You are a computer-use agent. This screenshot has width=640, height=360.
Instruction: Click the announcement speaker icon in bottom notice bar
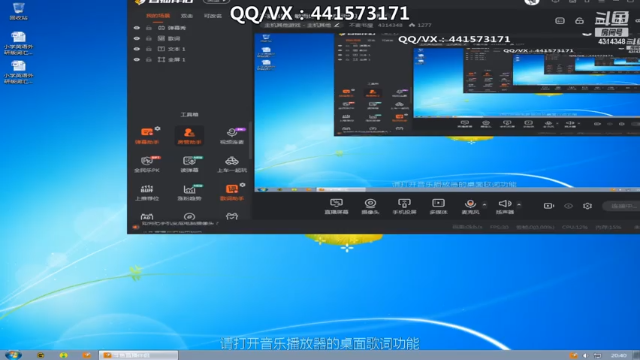pos(136,227)
